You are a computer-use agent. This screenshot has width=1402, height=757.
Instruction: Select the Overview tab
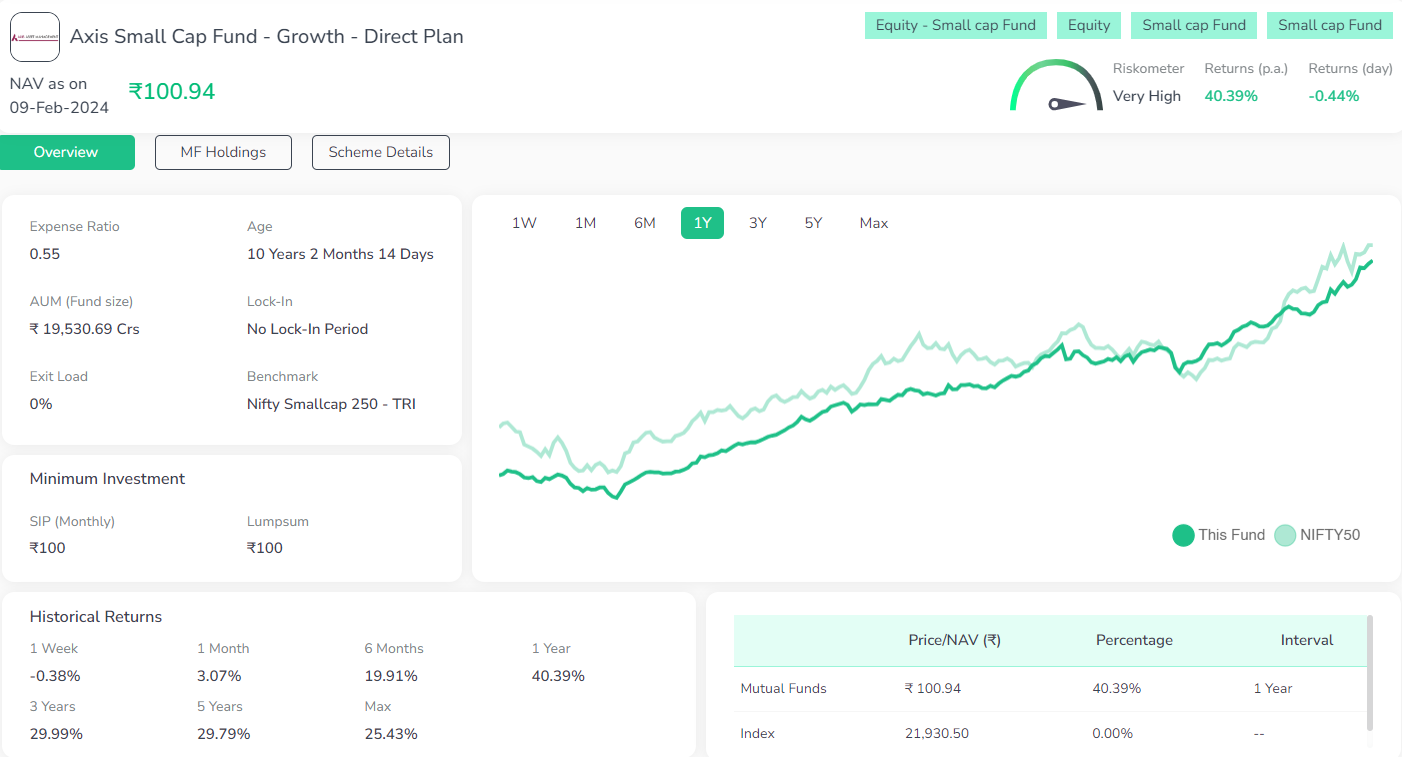66,152
